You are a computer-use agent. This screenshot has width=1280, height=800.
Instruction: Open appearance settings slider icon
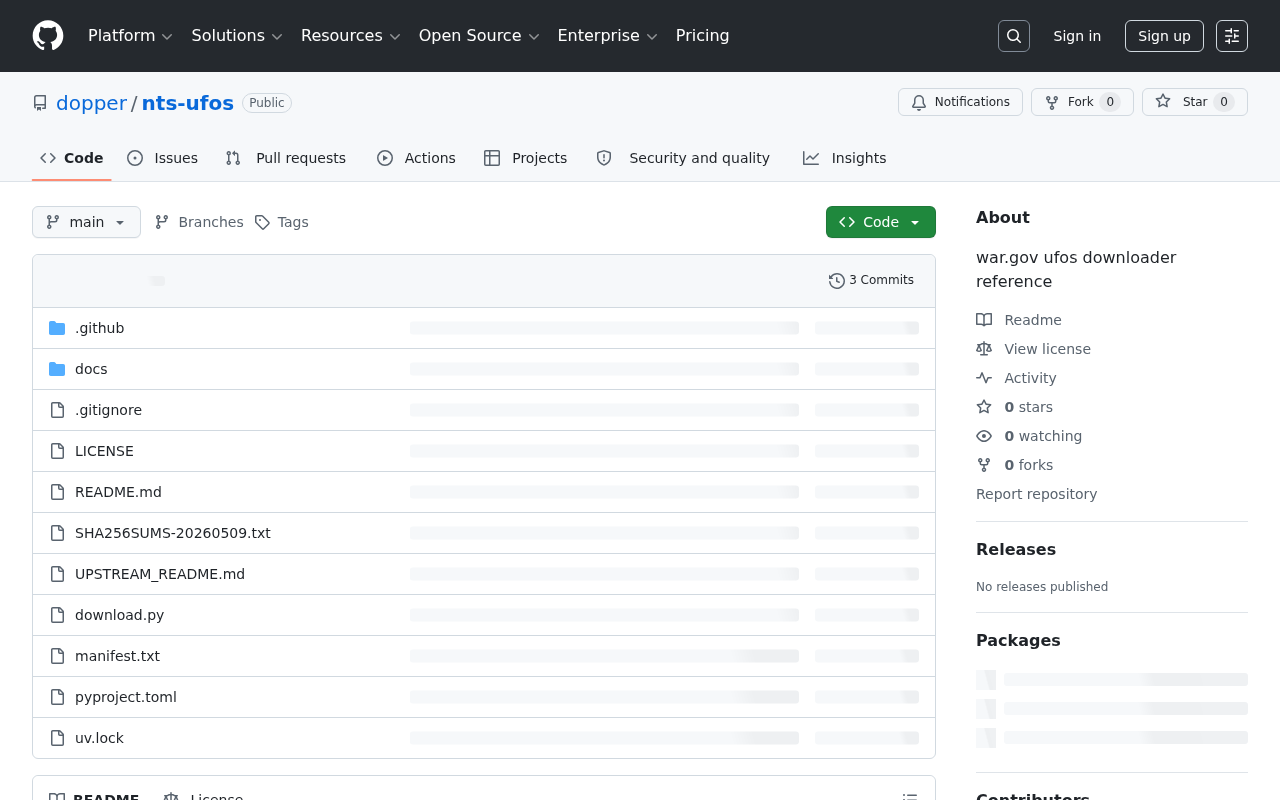[1232, 36]
